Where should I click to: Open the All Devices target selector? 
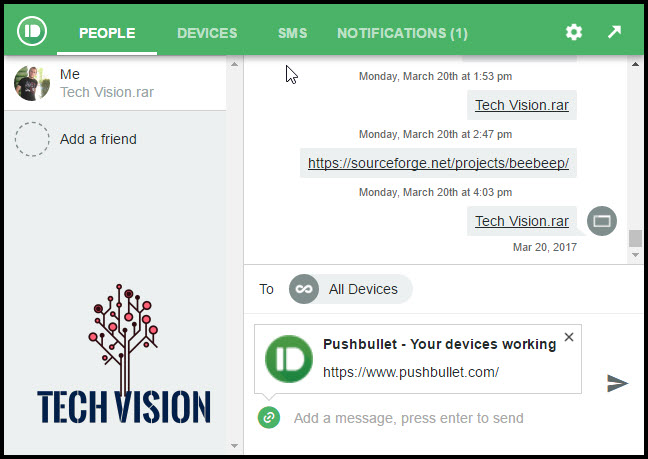point(350,289)
